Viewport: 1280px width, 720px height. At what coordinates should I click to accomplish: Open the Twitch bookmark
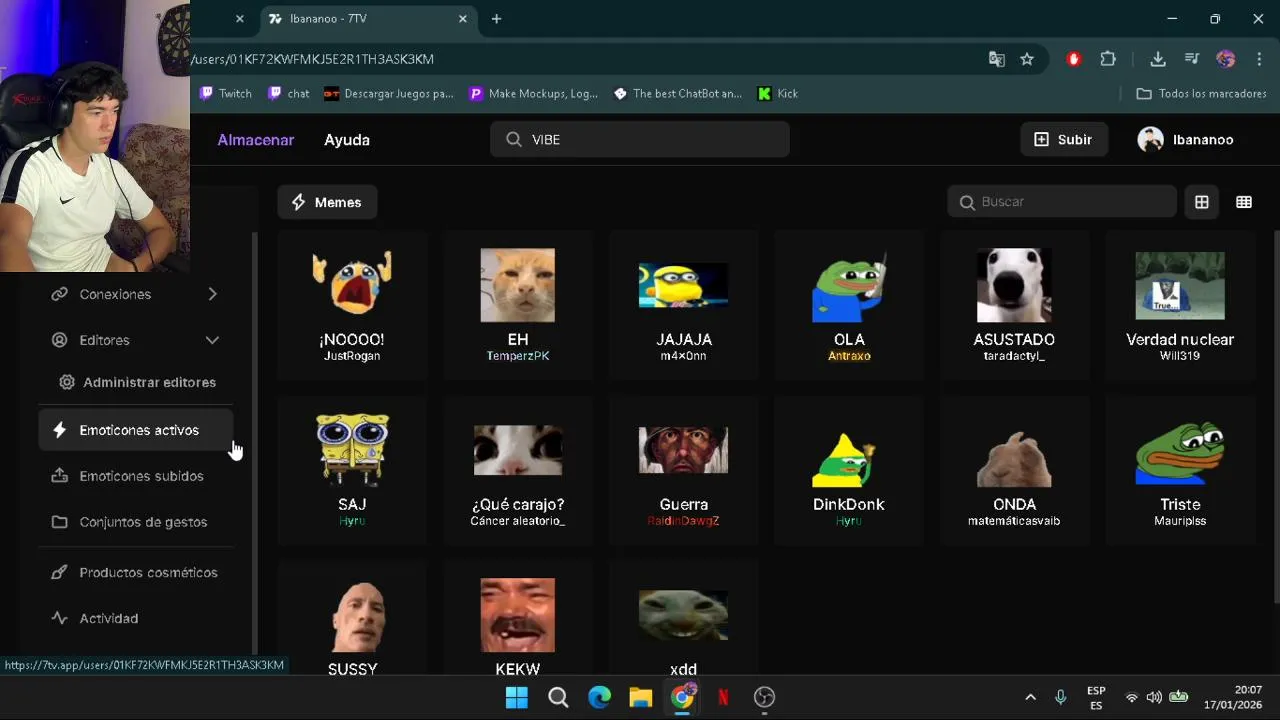click(226, 93)
